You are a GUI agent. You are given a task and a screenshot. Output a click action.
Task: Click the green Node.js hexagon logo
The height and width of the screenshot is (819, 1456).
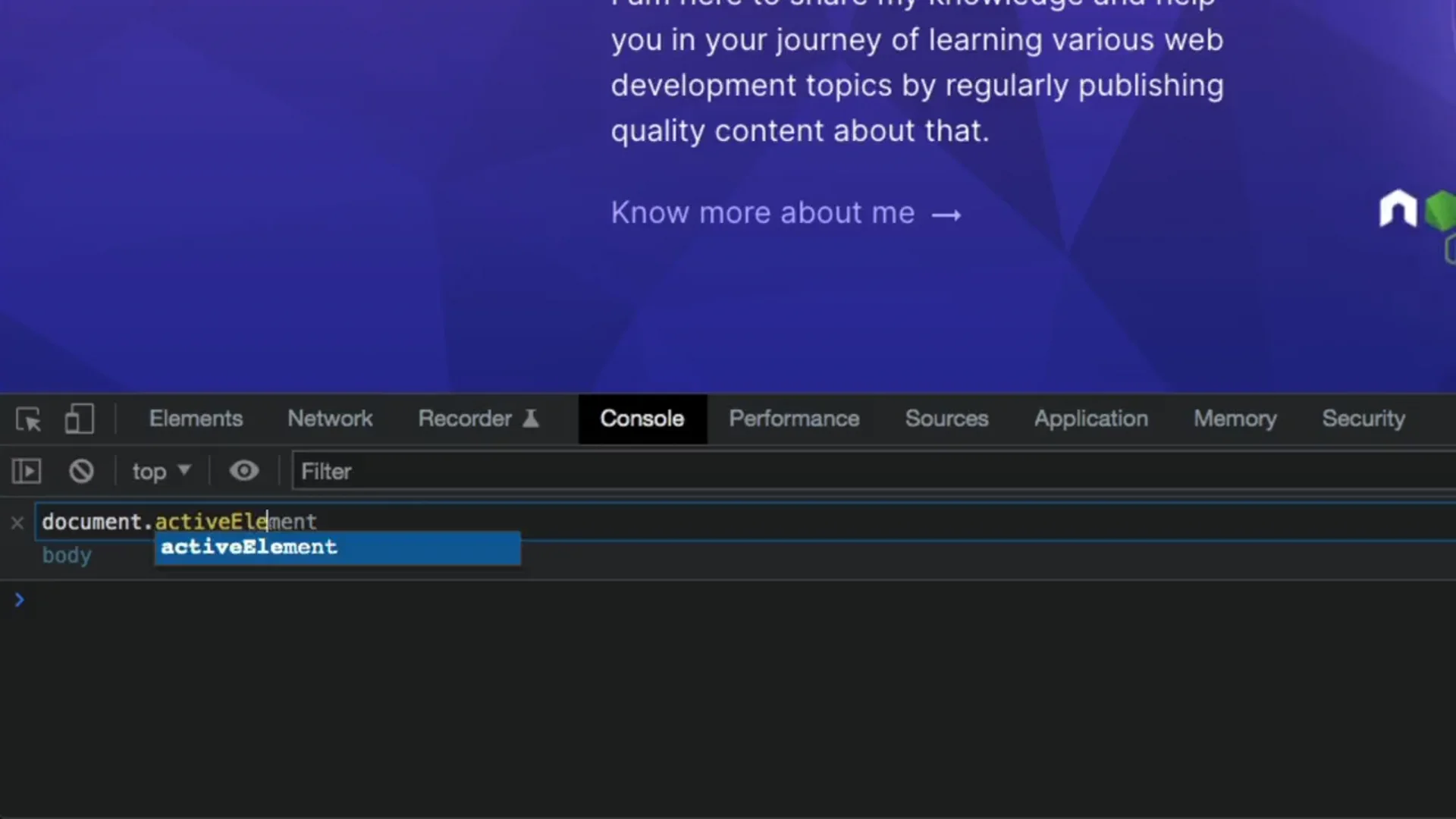1440,212
